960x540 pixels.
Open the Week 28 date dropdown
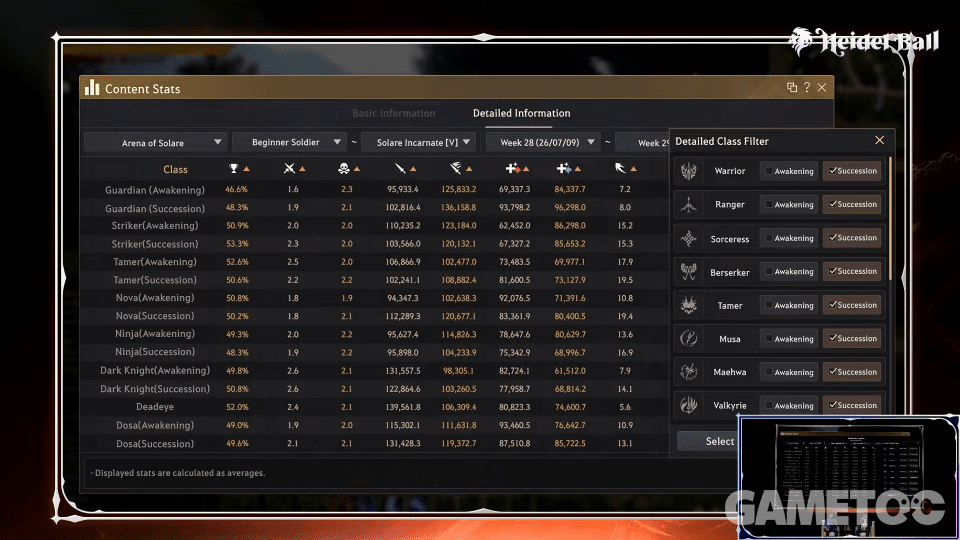[543, 142]
